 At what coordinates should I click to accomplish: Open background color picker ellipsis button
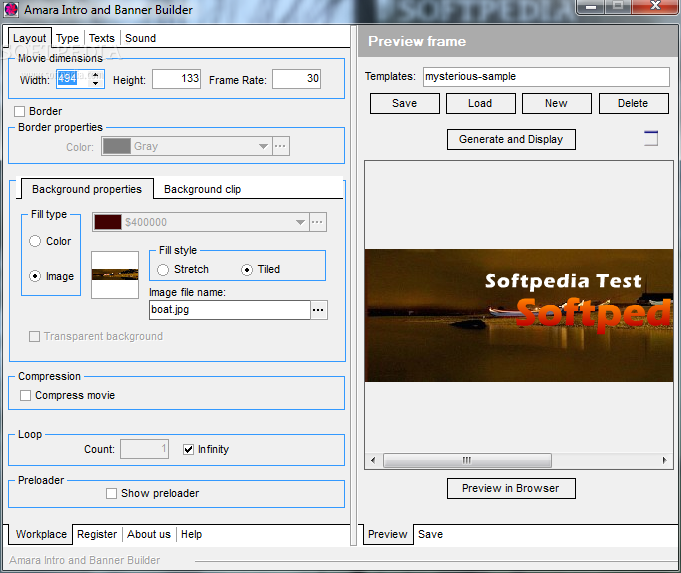click(x=317, y=222)
